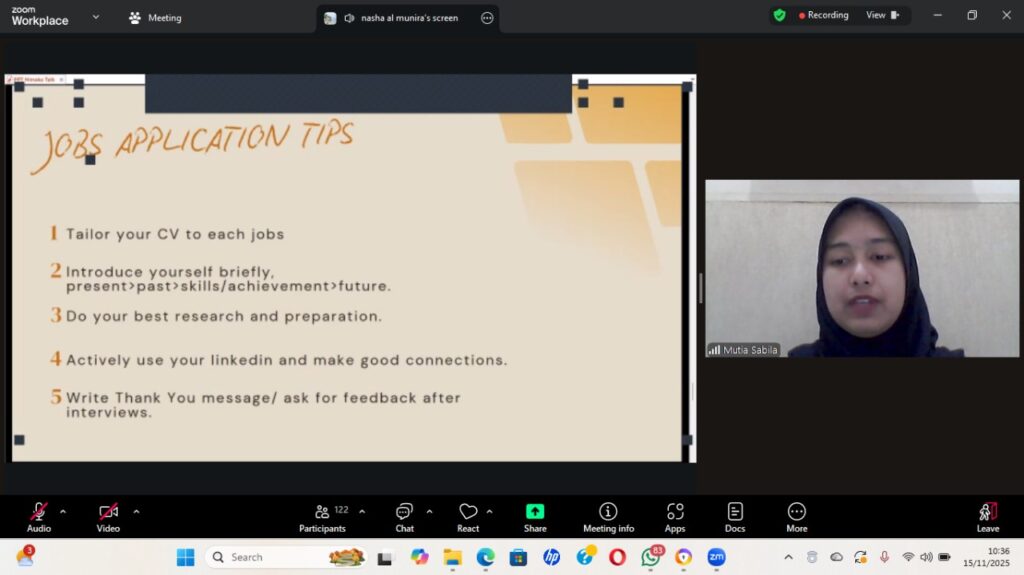Unmute the Audio microphone in Zoom
Screen dimensions: 1024x575
tap(39, 516)
